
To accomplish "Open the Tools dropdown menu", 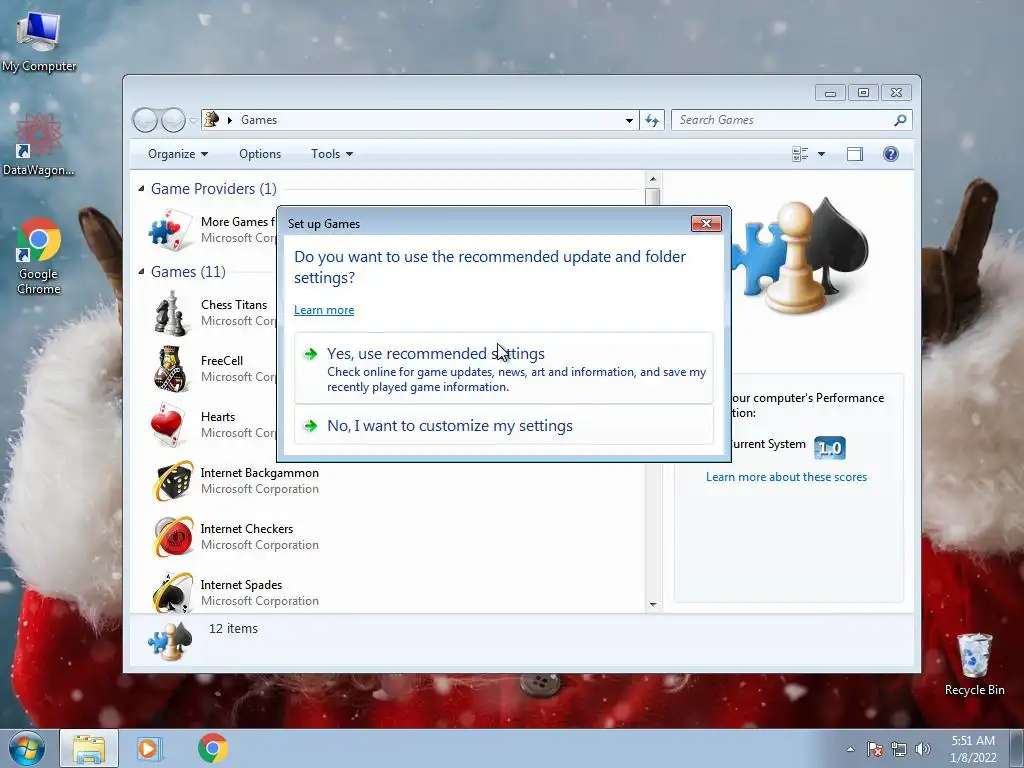I will pyautogui.click(x=332, y=154).
